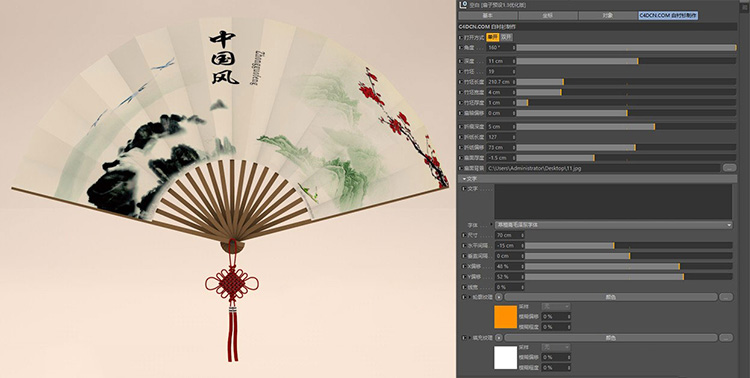Click the "..." button in the outline texture row
750x378 pixels.
point(726,297)
